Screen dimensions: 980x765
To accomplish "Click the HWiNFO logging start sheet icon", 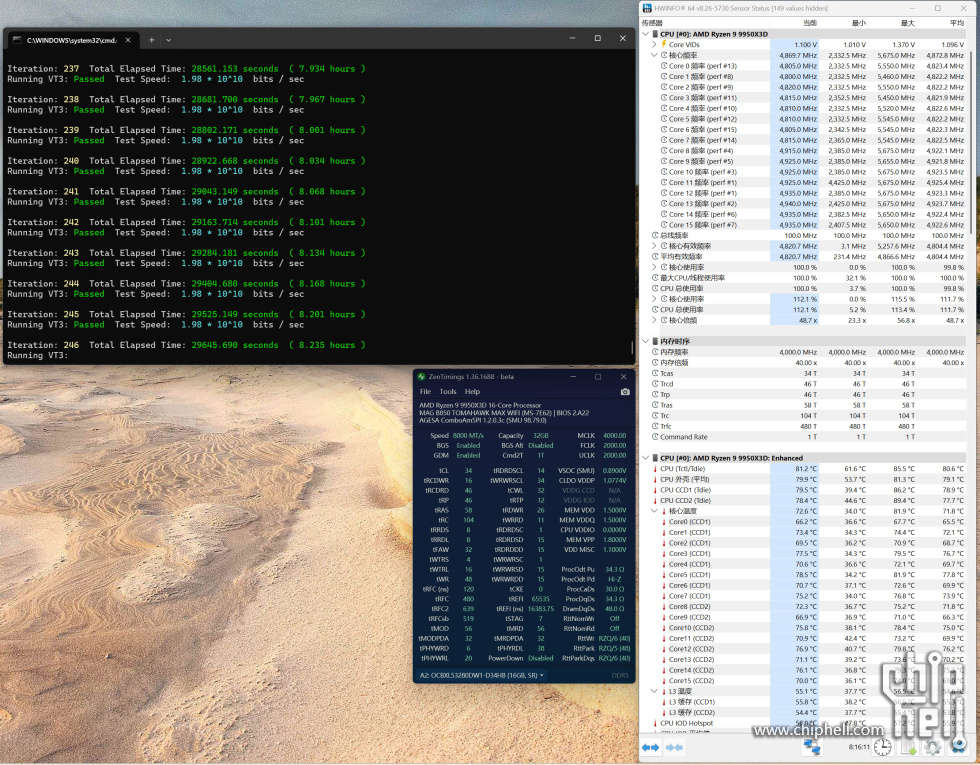I will click(908, 747).
